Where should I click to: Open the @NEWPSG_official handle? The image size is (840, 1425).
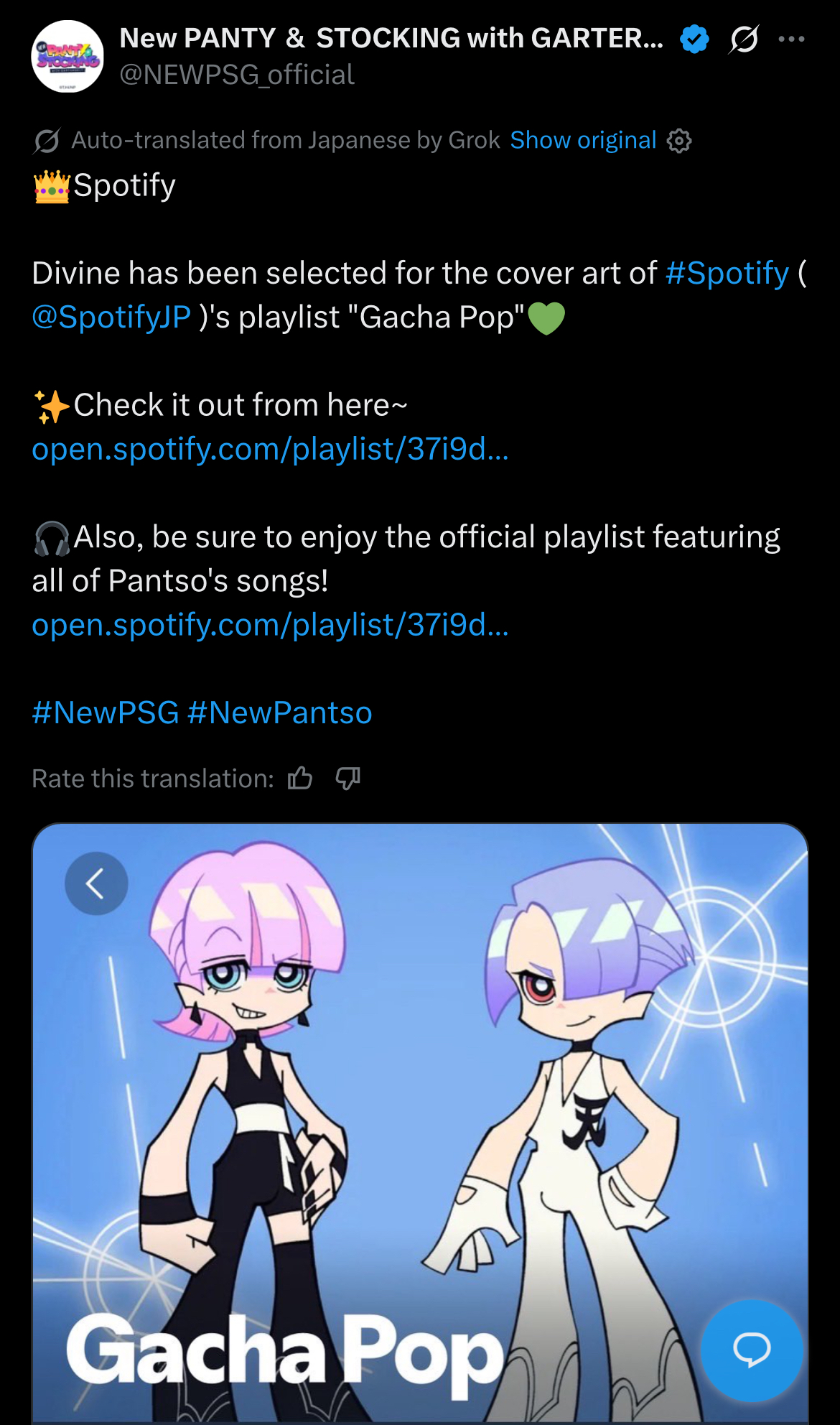coord(237,75)
